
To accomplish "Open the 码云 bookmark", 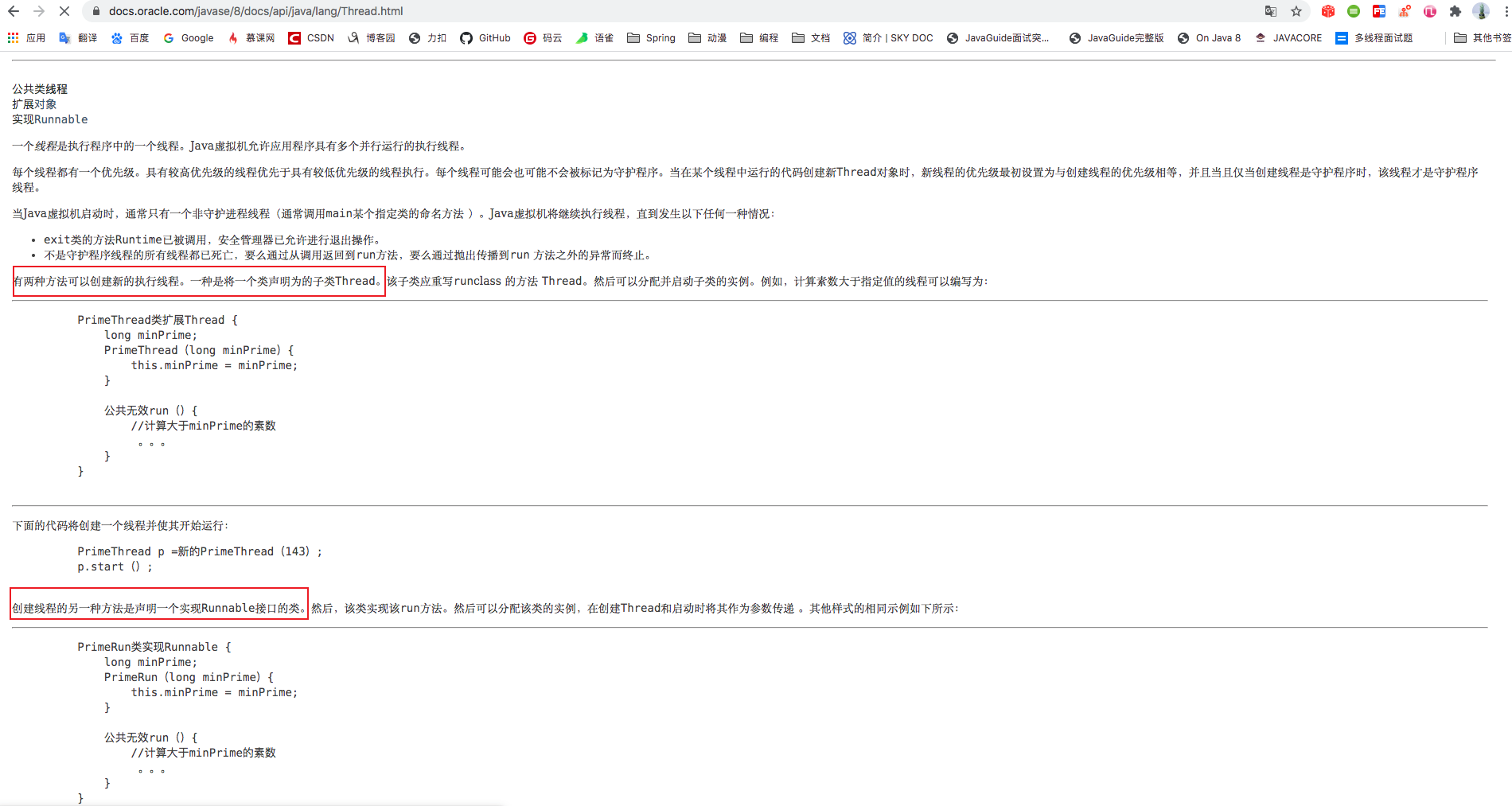I will [x=543, y=38].
